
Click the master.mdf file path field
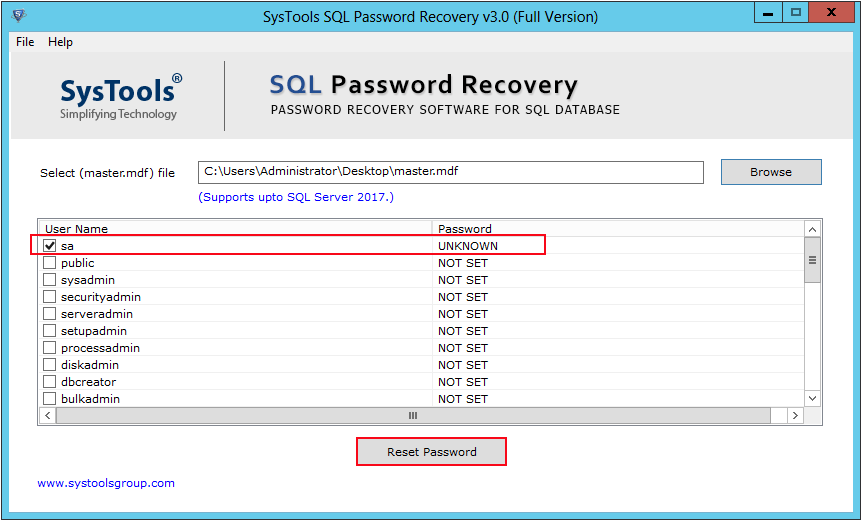tap(450, 172)
